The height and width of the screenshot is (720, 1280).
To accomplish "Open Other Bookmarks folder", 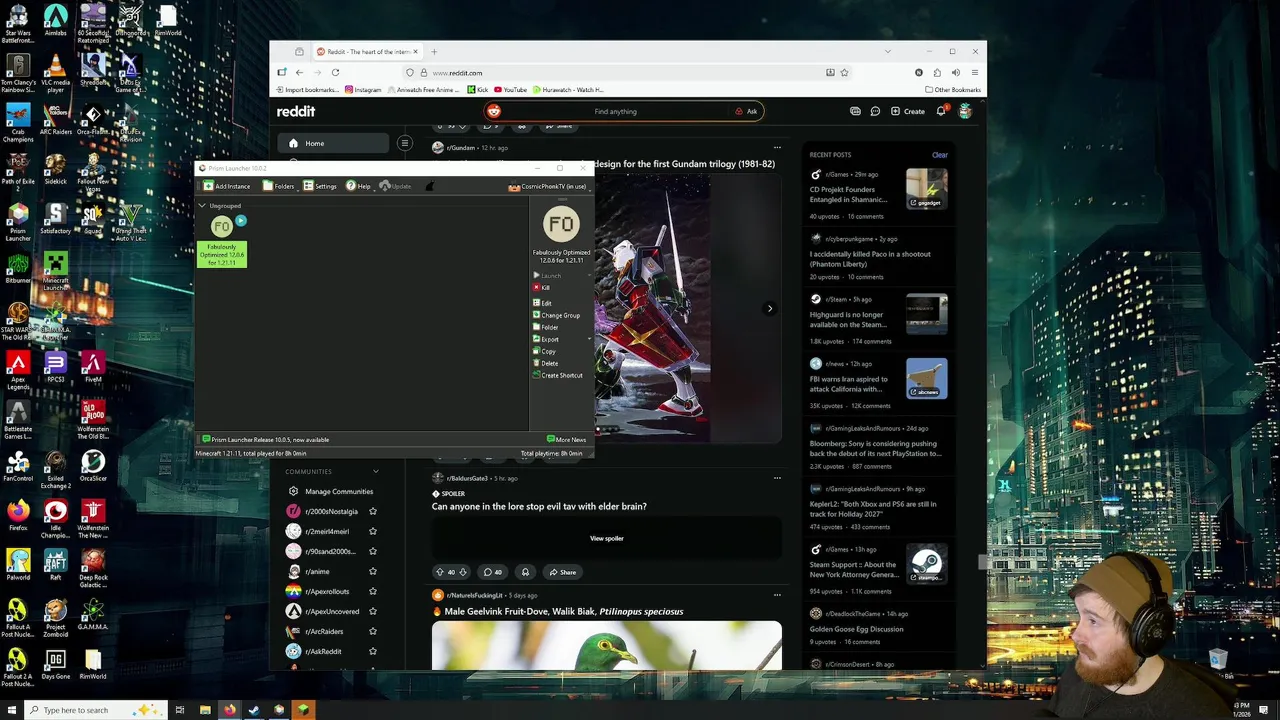I will pos(953,90).
